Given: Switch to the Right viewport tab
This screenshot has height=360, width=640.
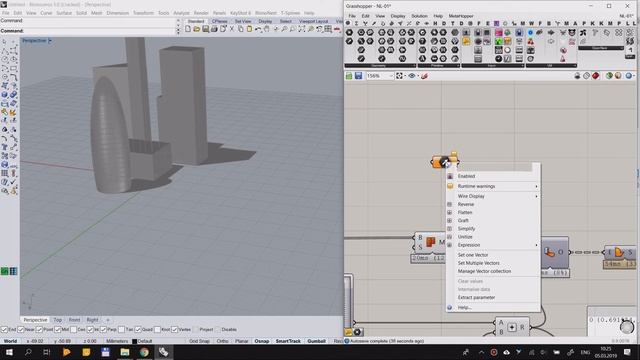Looking at the screenshot, I should tap(92, 320).
